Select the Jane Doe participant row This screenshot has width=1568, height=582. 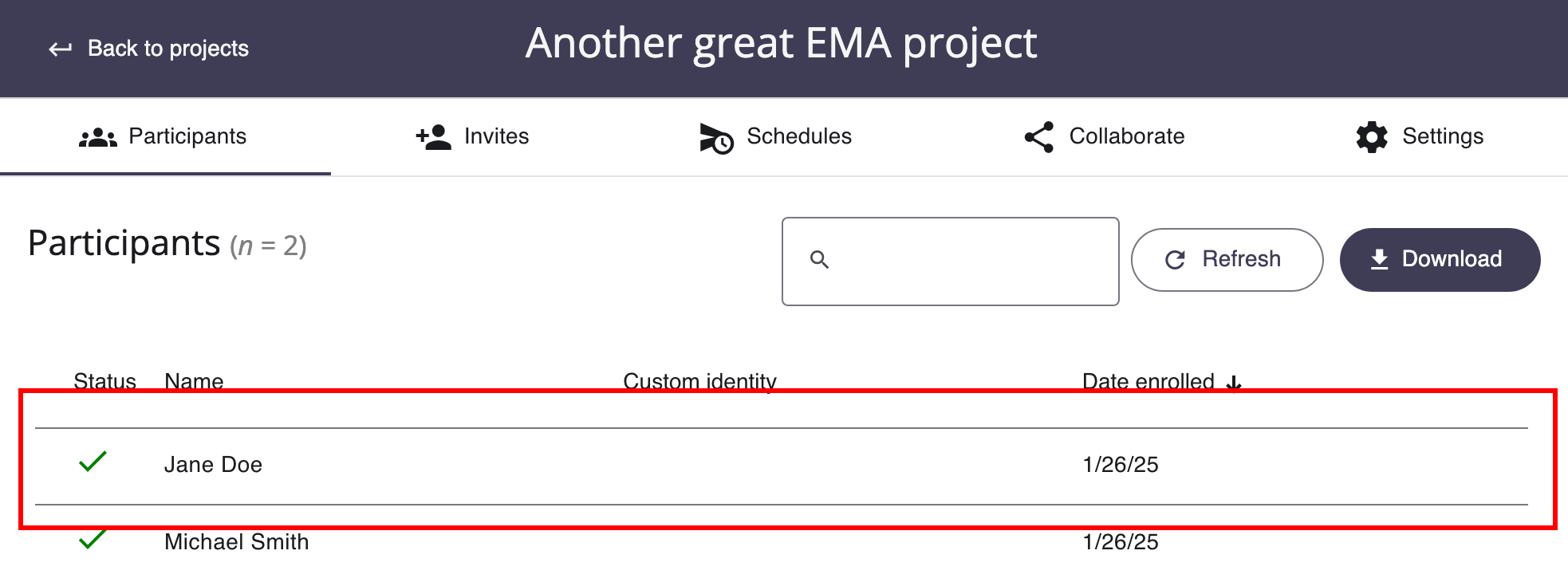[x=782, y=466]
